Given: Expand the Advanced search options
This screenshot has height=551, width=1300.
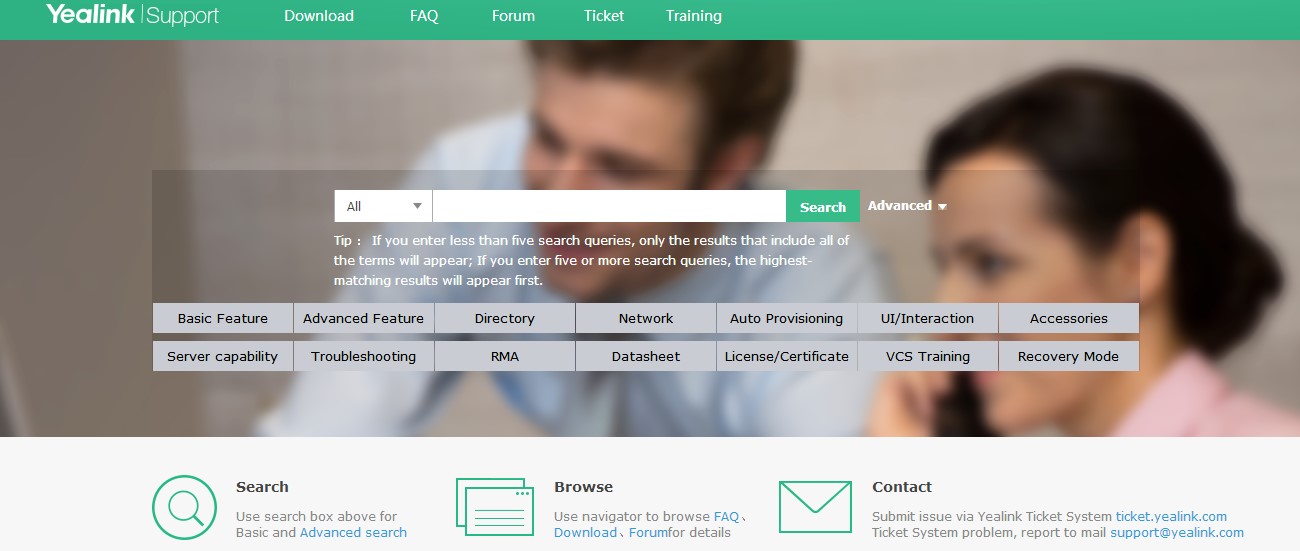Looking at the screenshot, I should point(907,206).
